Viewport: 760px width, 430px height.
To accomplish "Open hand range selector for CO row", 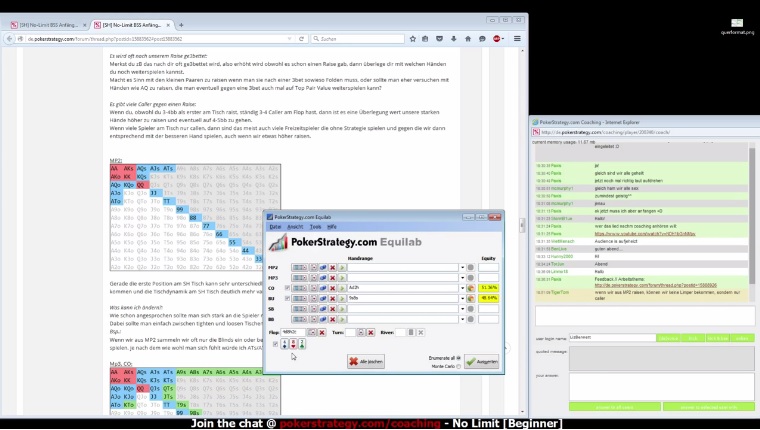I will [300, 288].
